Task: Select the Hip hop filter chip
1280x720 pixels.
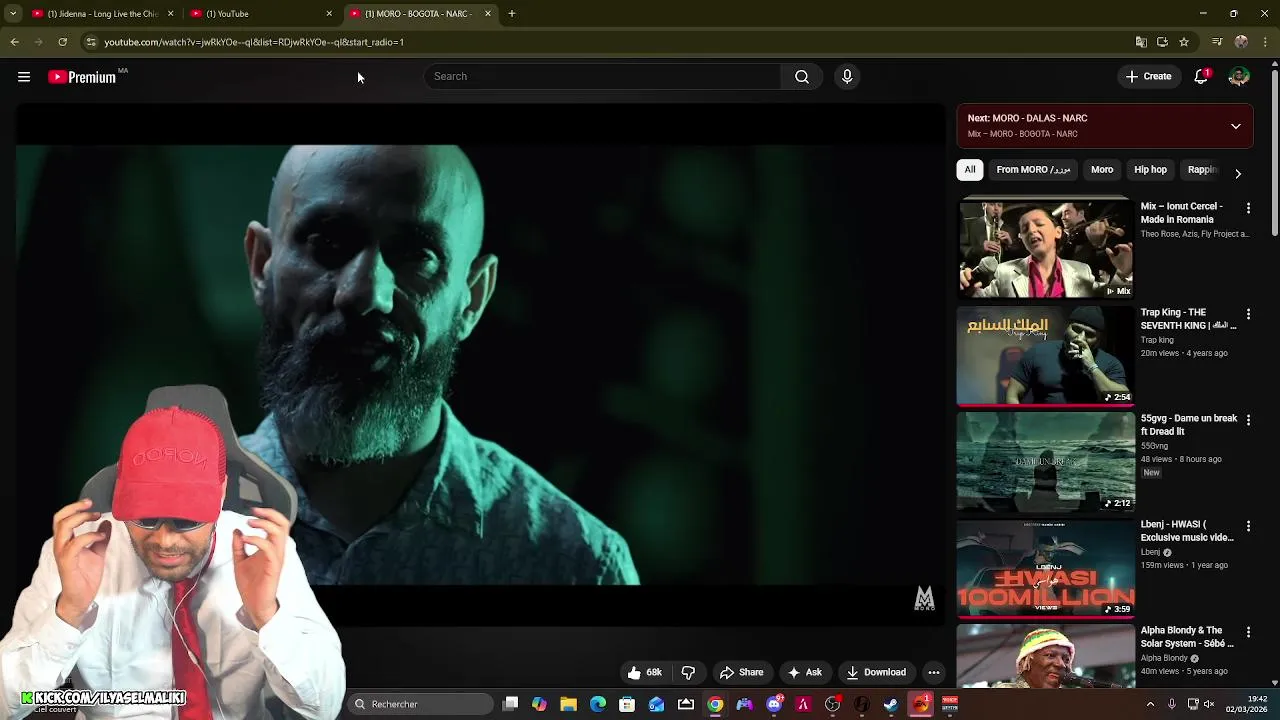Action: pyautogui.click(x=1150, y=170)
